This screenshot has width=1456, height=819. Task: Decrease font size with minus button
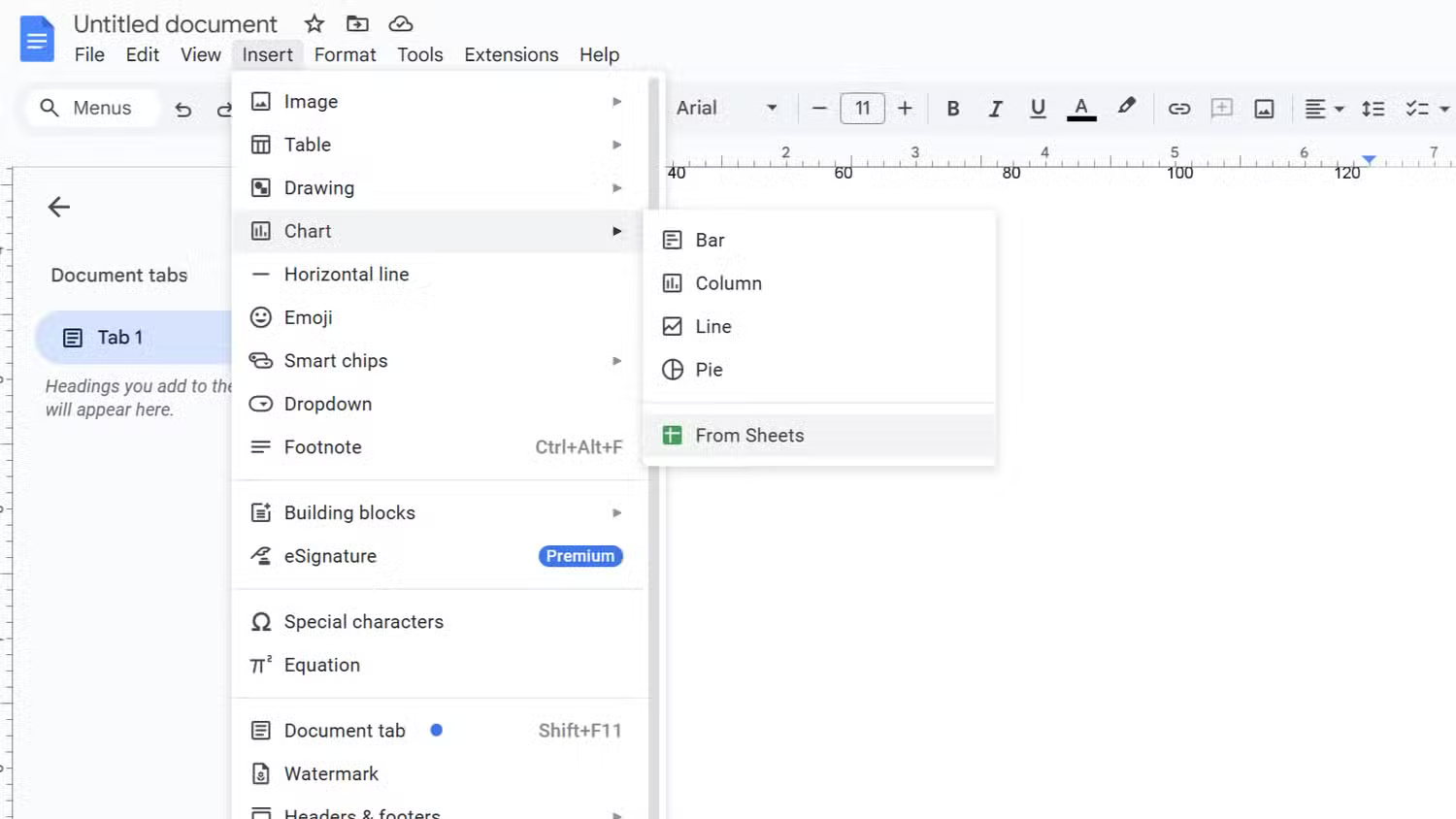pos(819,108)
